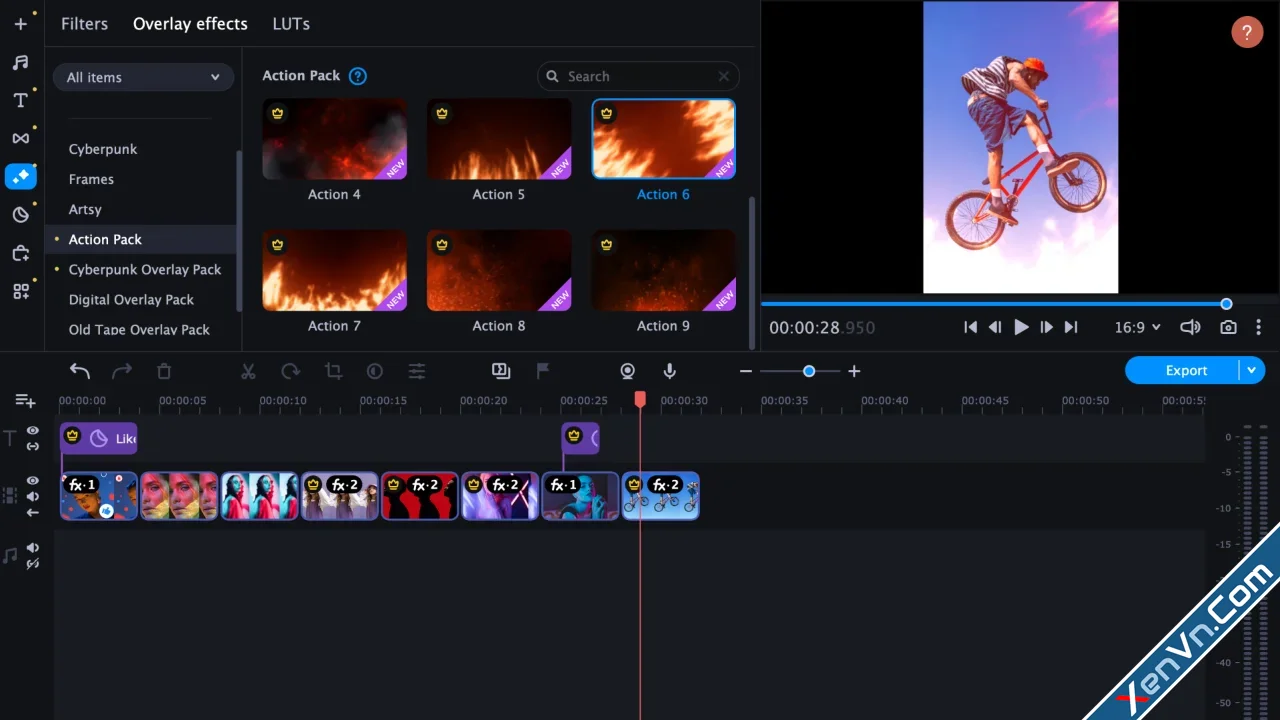Step forward one frame

[1046, 327]
